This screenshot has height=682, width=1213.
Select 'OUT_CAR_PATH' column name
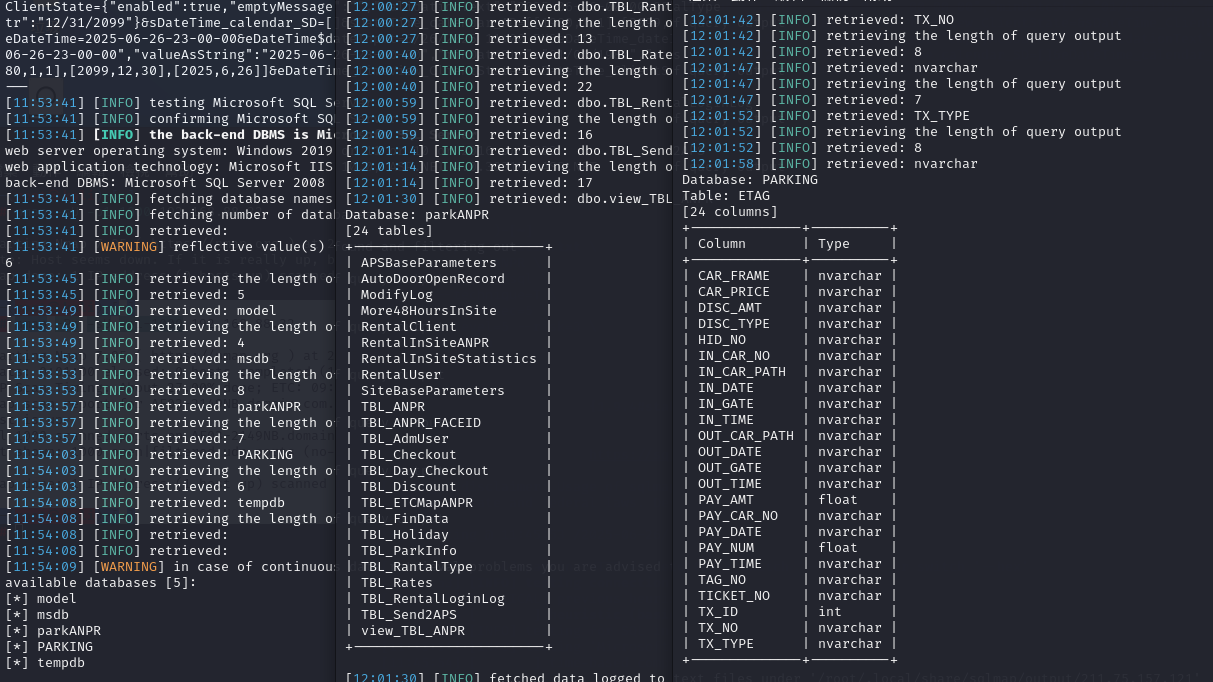point(746,436)
